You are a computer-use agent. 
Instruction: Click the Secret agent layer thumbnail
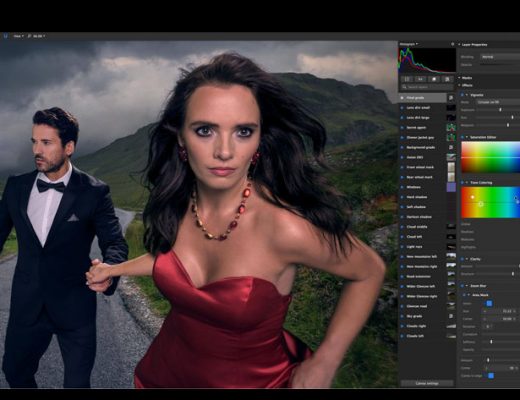(451, 127)
